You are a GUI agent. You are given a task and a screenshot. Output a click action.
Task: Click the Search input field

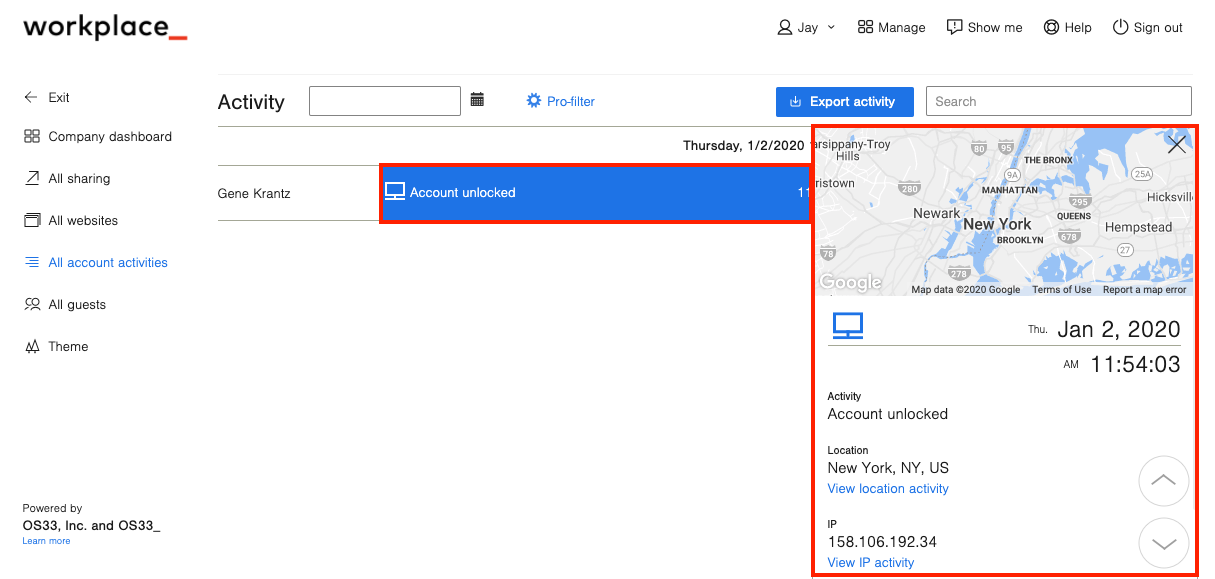pyautogui.click(x=1059, y=101)
